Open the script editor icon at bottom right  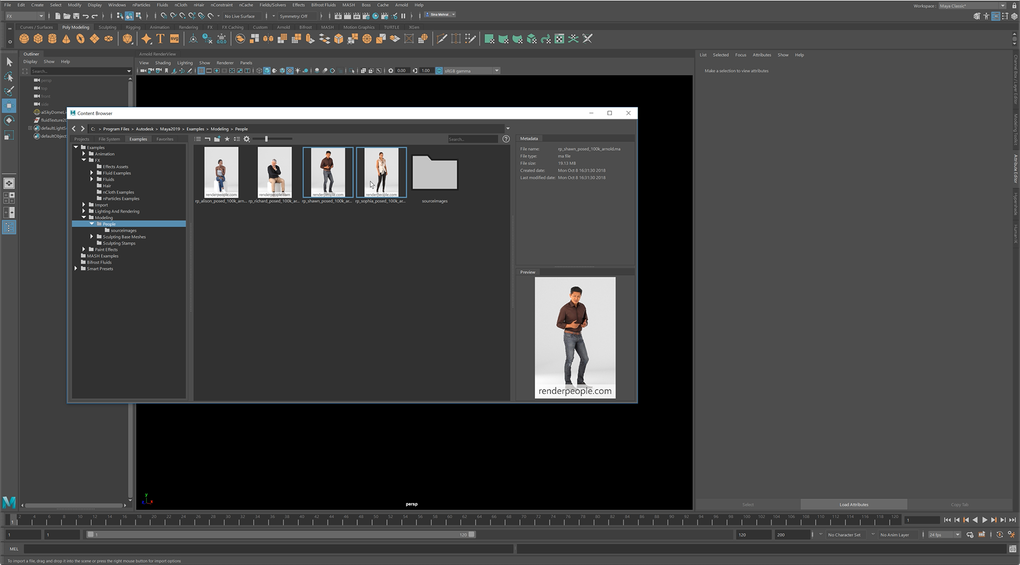coord(1013,549)
